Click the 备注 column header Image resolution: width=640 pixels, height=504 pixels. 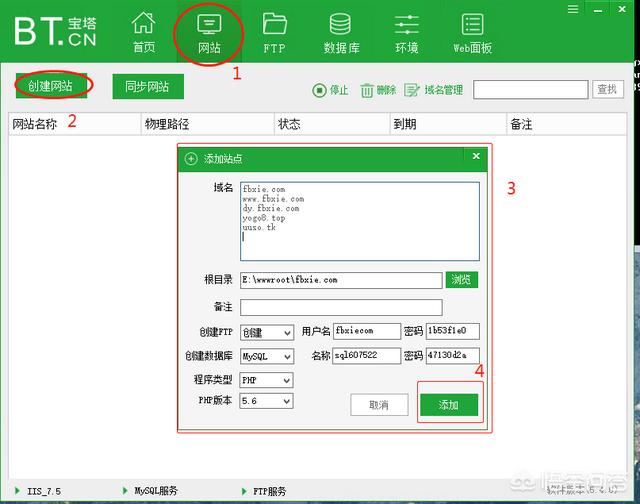click(567, 124)
